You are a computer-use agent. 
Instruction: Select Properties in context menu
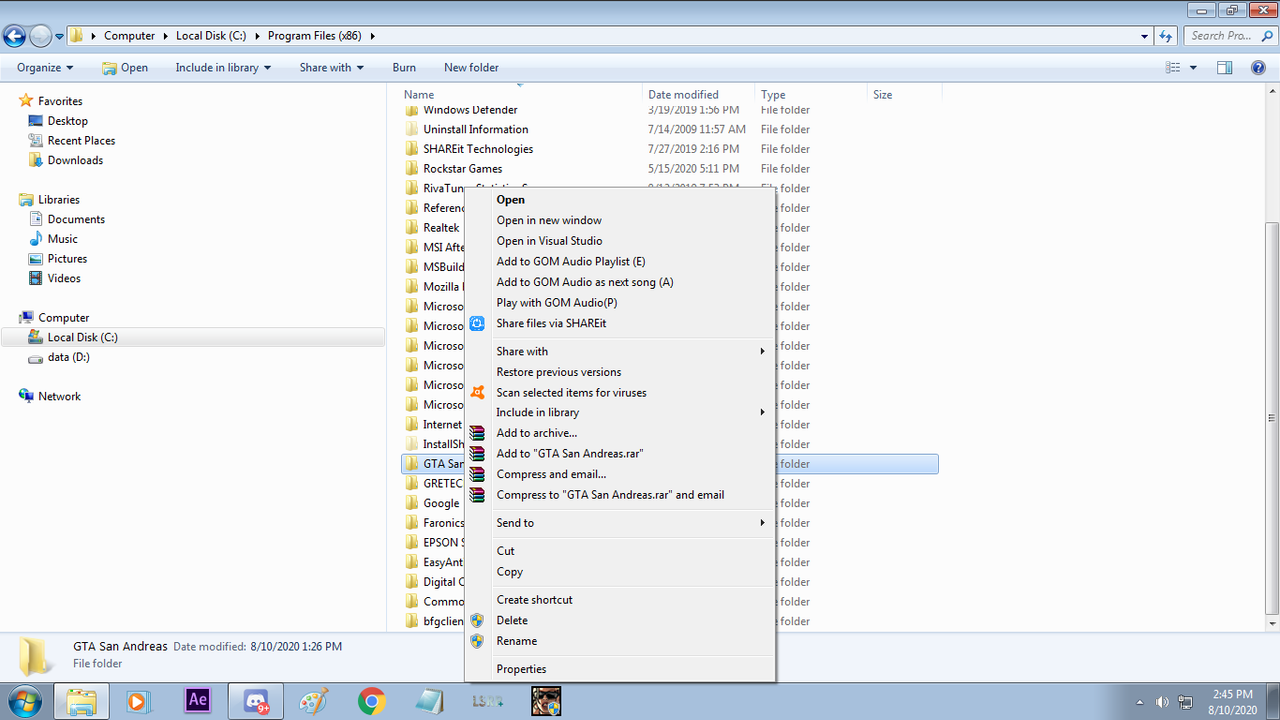pyautogui.click(x=521, y=669)
